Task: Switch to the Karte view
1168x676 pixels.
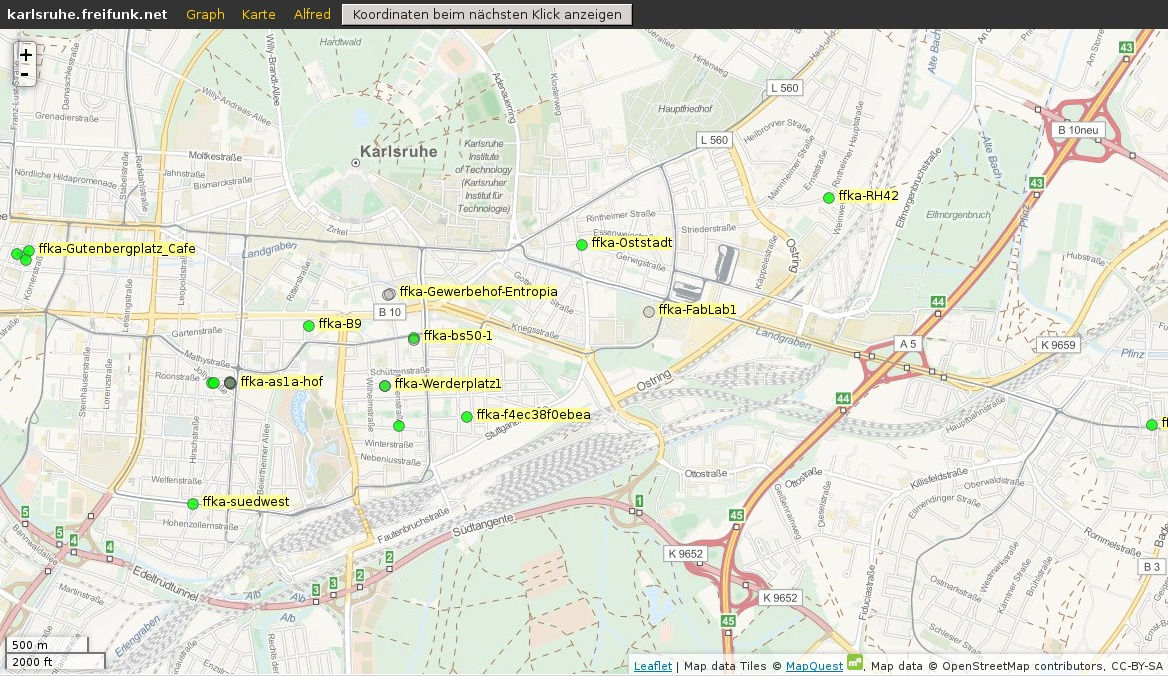Action: click(x=258, y=14)
